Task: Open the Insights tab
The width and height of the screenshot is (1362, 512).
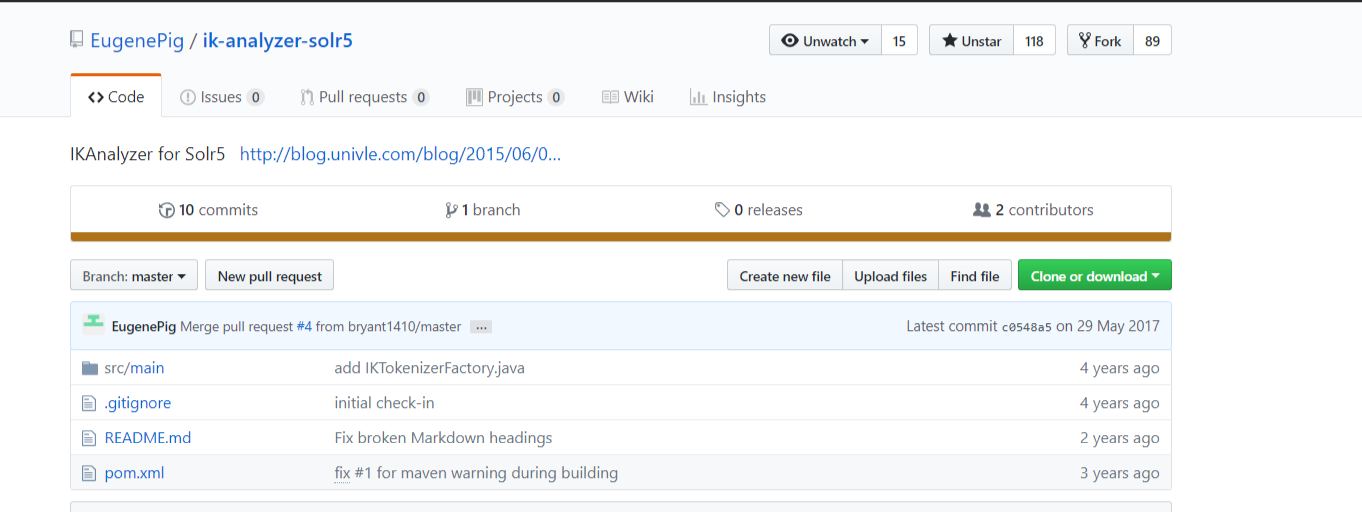Action: pos(728,97)
